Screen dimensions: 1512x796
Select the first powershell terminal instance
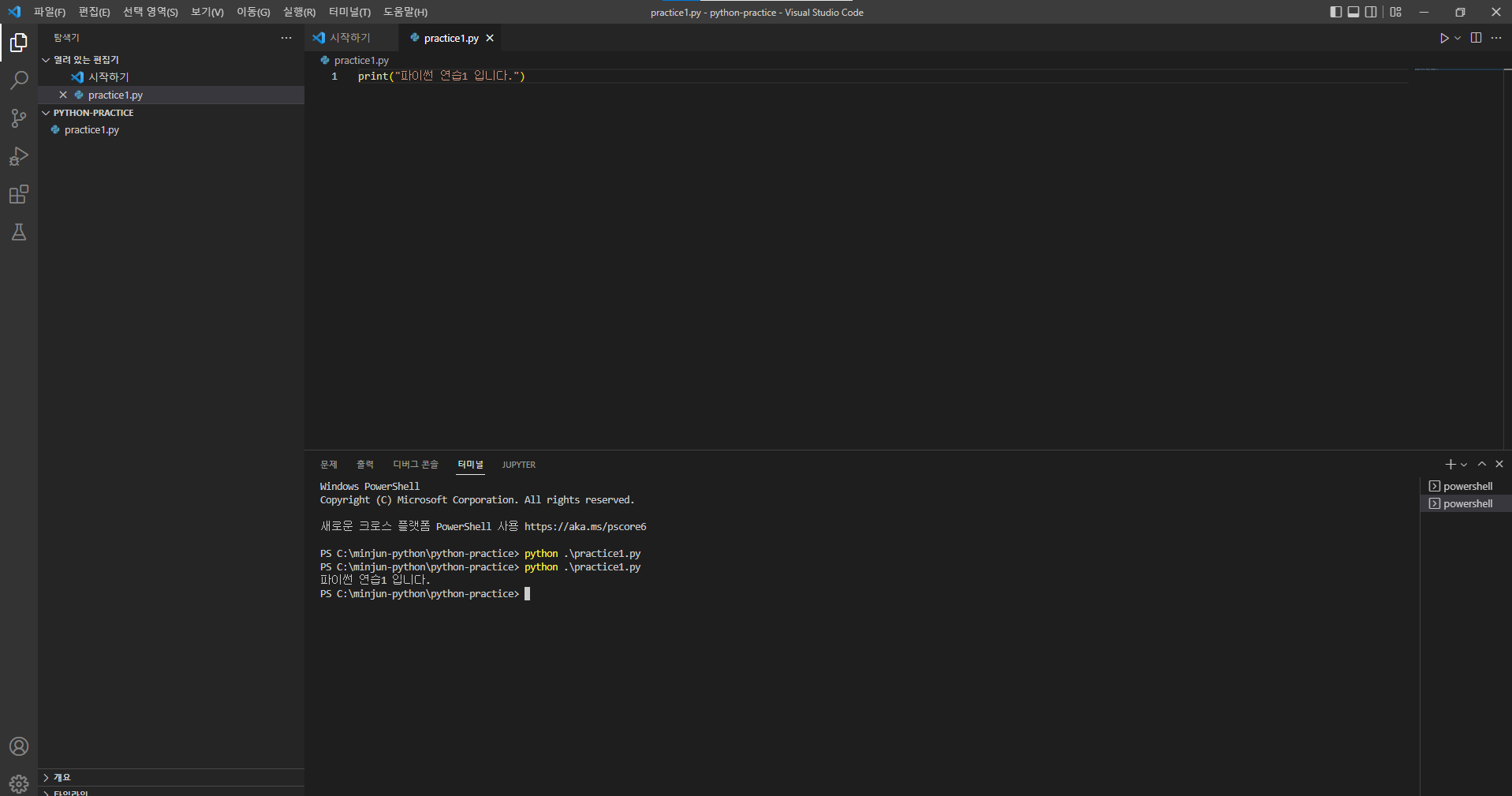point(1466,486)
